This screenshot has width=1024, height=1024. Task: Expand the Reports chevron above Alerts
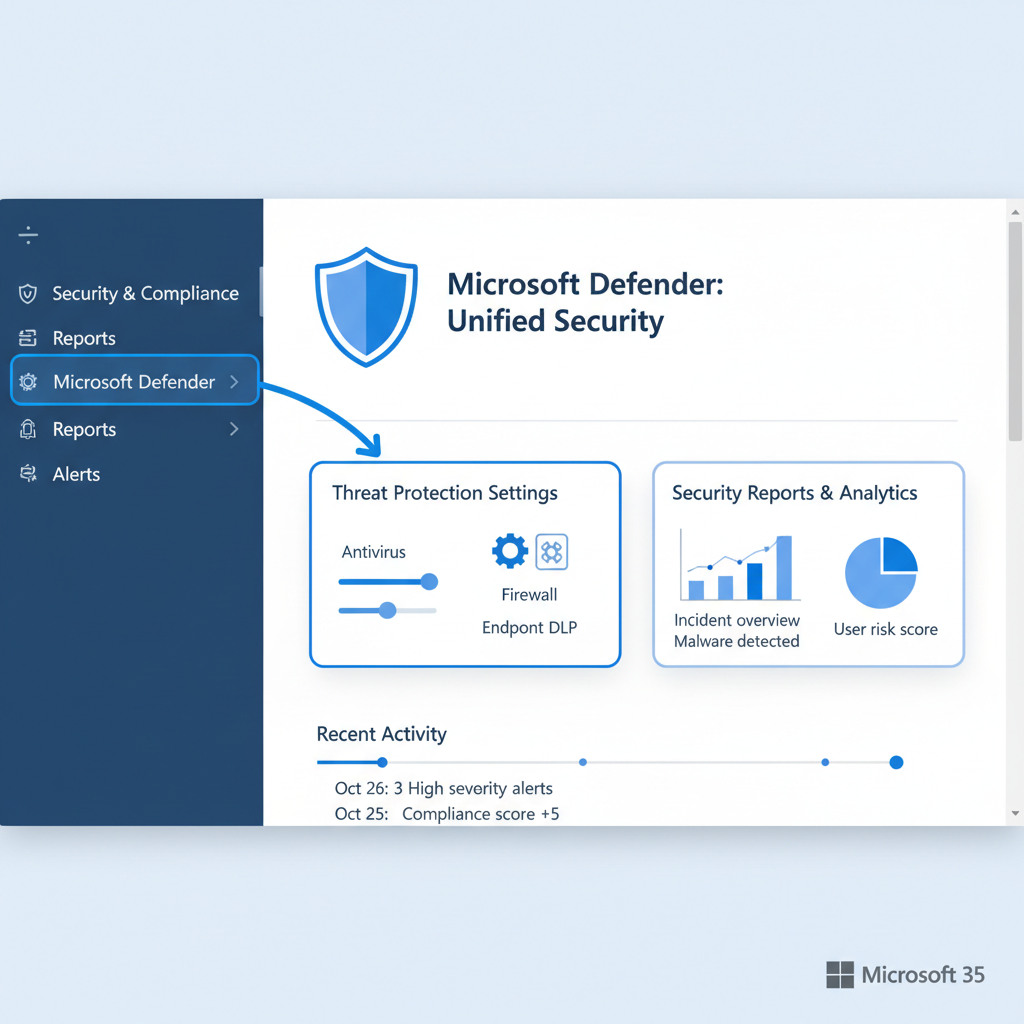point(234,429)
